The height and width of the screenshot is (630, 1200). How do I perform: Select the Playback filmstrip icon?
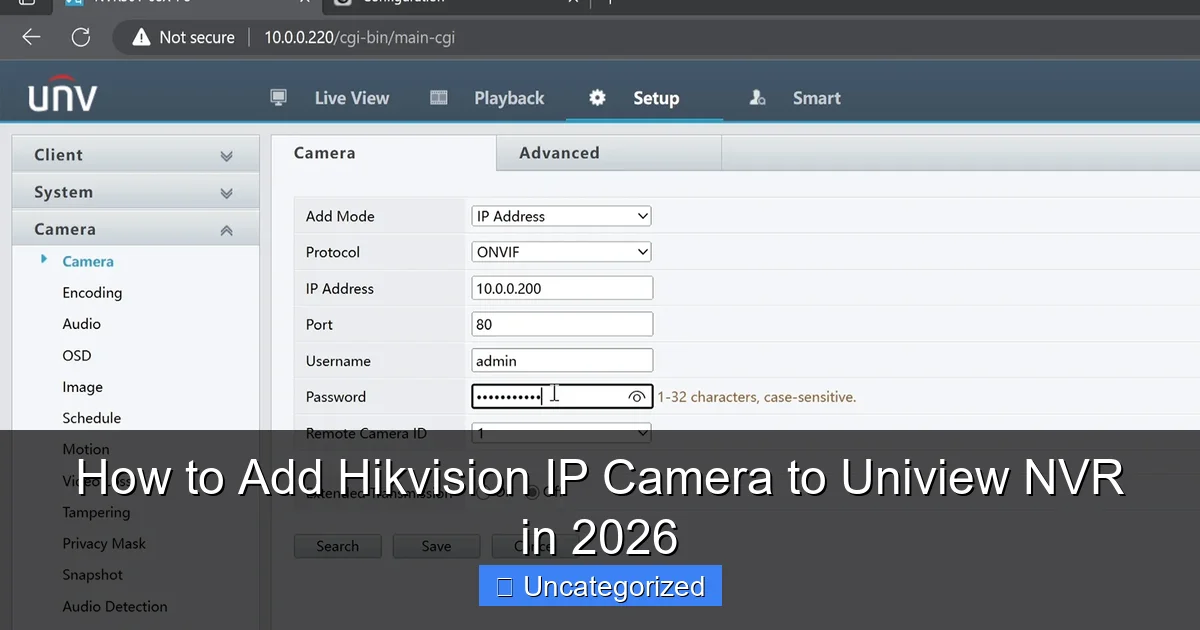pos(438,97)
